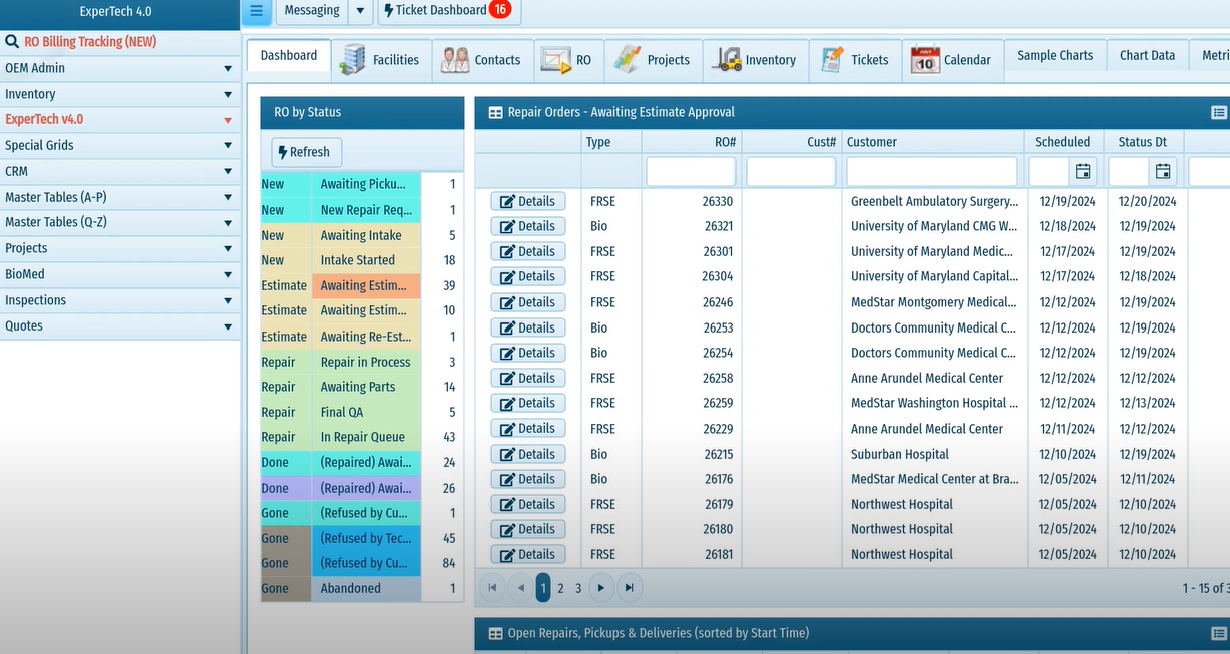Open the Calendar tab date icon

[x=925, y=61]
